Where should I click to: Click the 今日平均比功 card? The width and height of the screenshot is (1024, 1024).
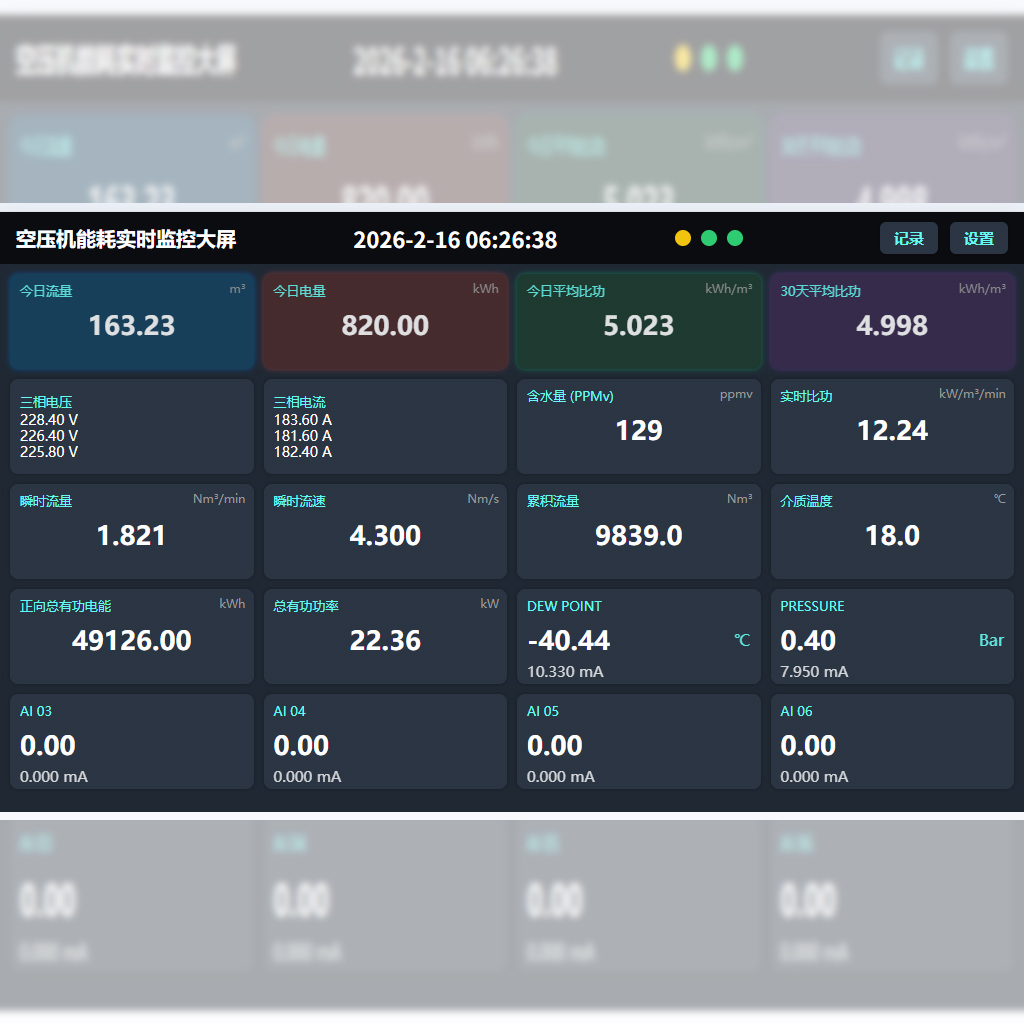[639, 321]
